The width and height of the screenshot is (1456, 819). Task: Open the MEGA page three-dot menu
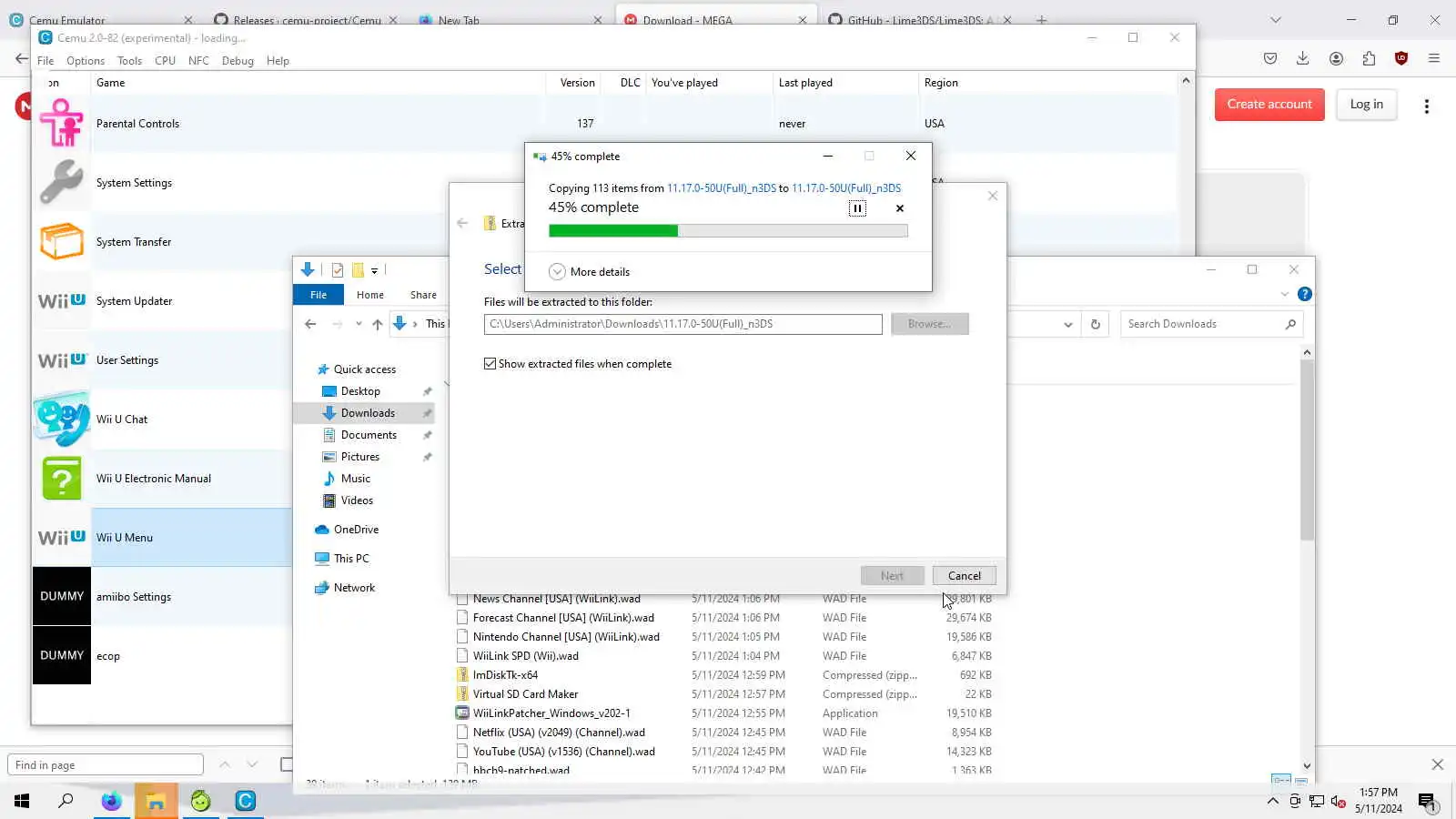point(1427,106)
